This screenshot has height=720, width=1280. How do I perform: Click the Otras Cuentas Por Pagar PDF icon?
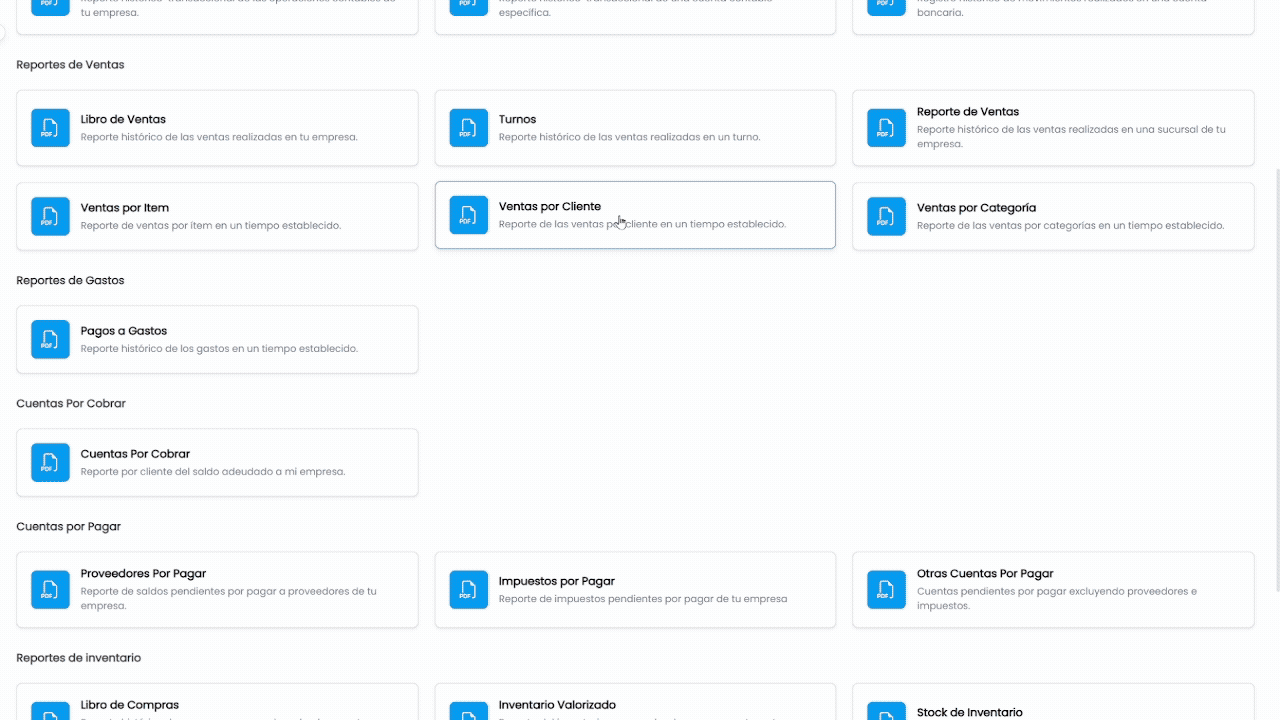886,590
